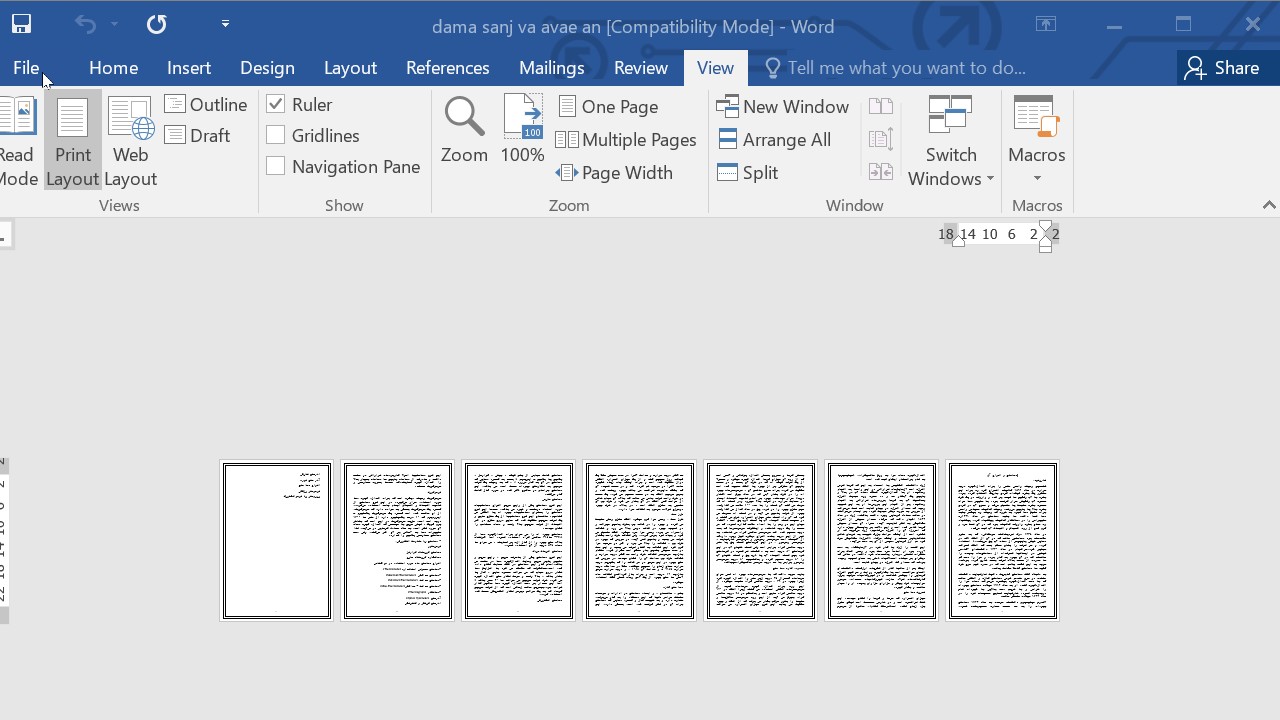Switch to the Home tab

(x=113, y=68)
